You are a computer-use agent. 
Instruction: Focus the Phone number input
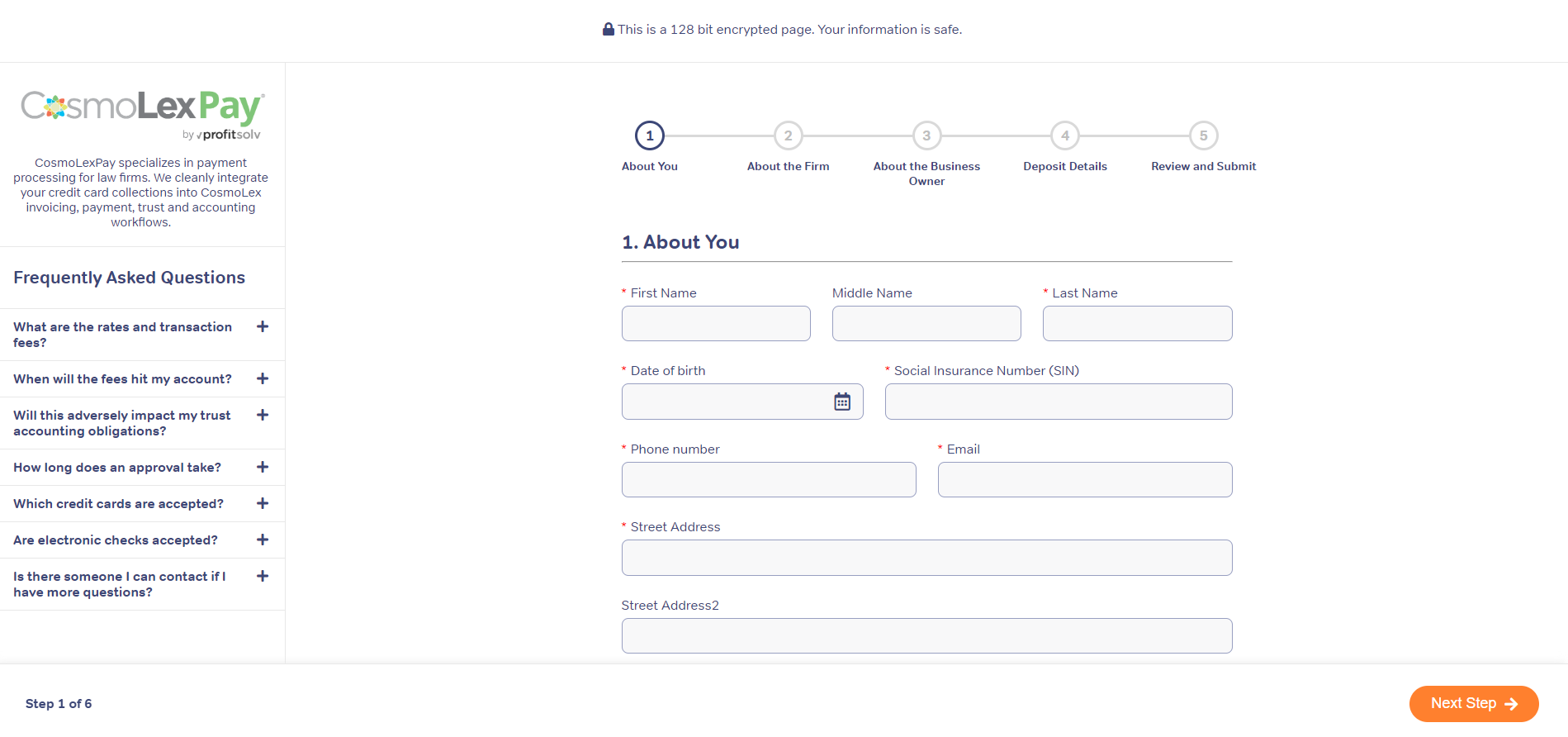pos(768,480)
